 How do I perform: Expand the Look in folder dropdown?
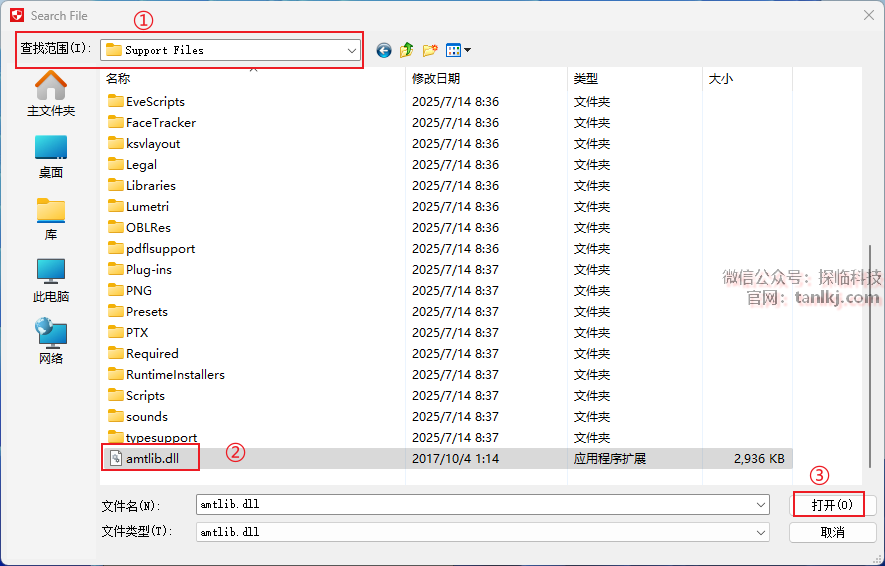point(352,50)
